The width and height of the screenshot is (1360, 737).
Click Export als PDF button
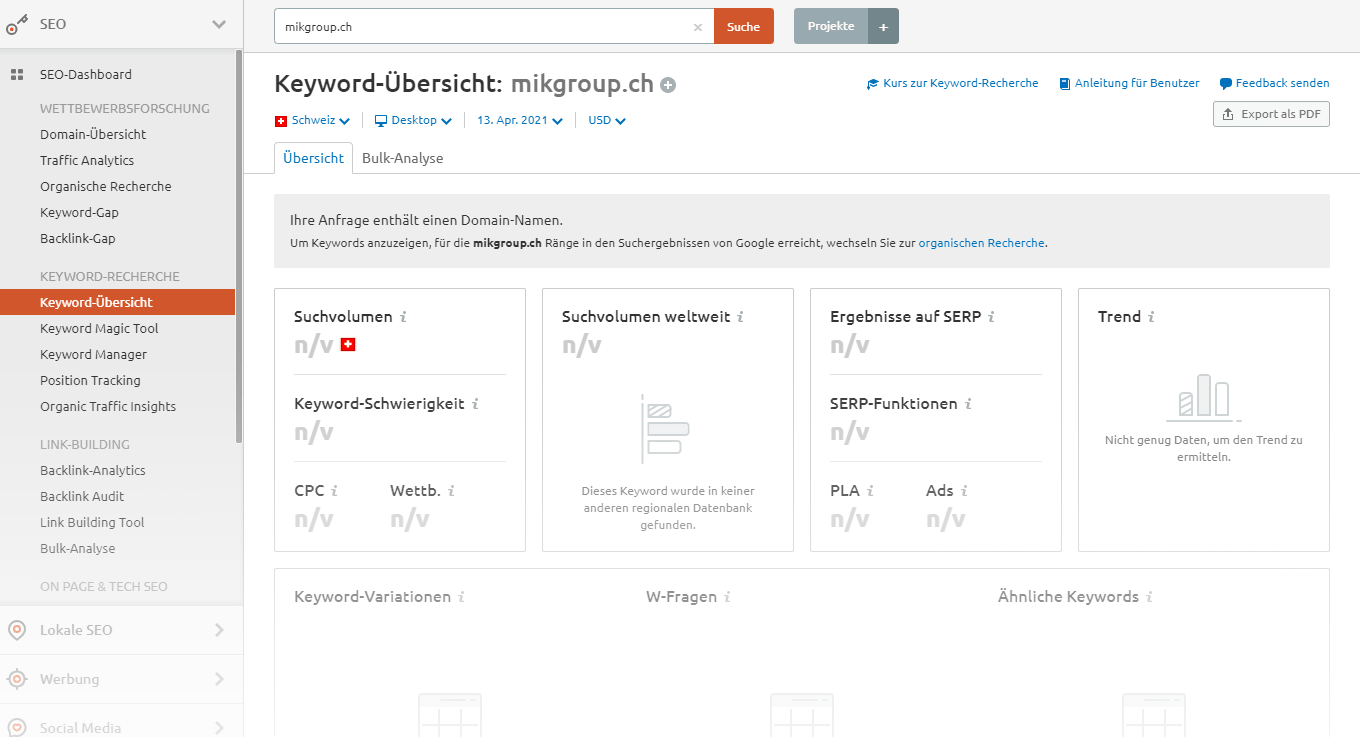tap(1271, 114)
